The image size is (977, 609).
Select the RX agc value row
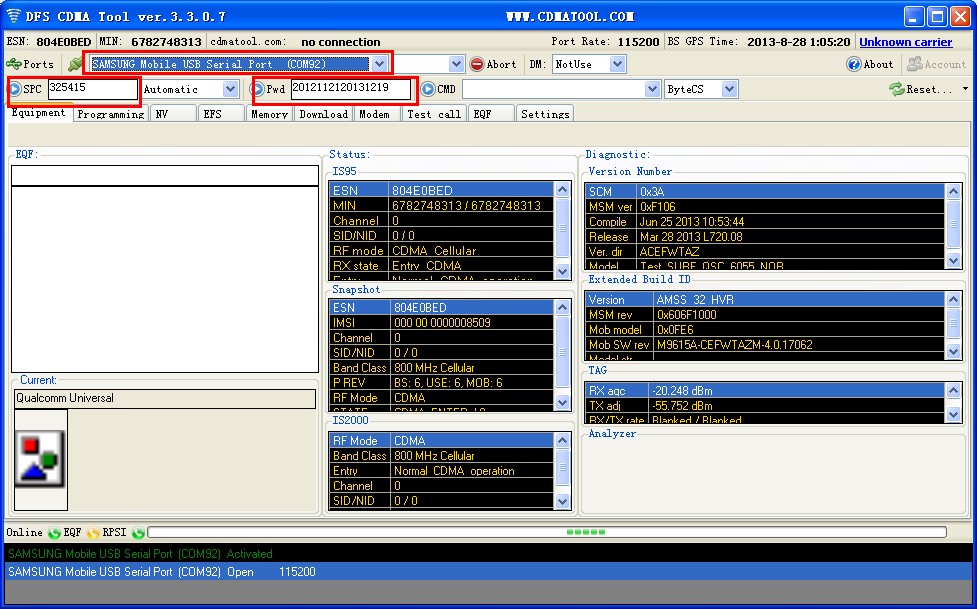(x=765, y=391)
